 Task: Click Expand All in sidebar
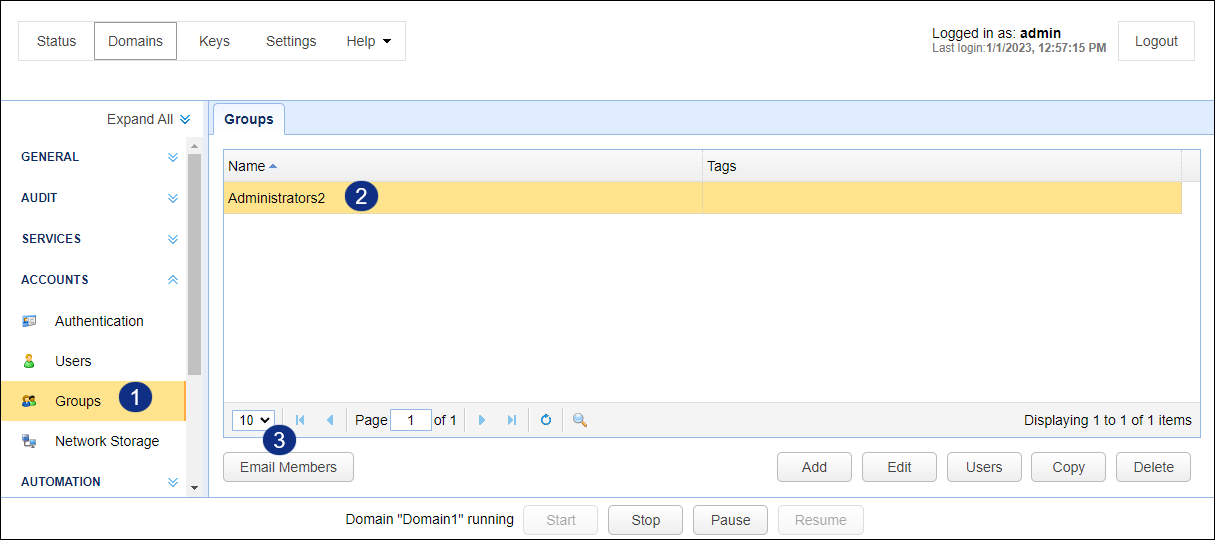148,119
